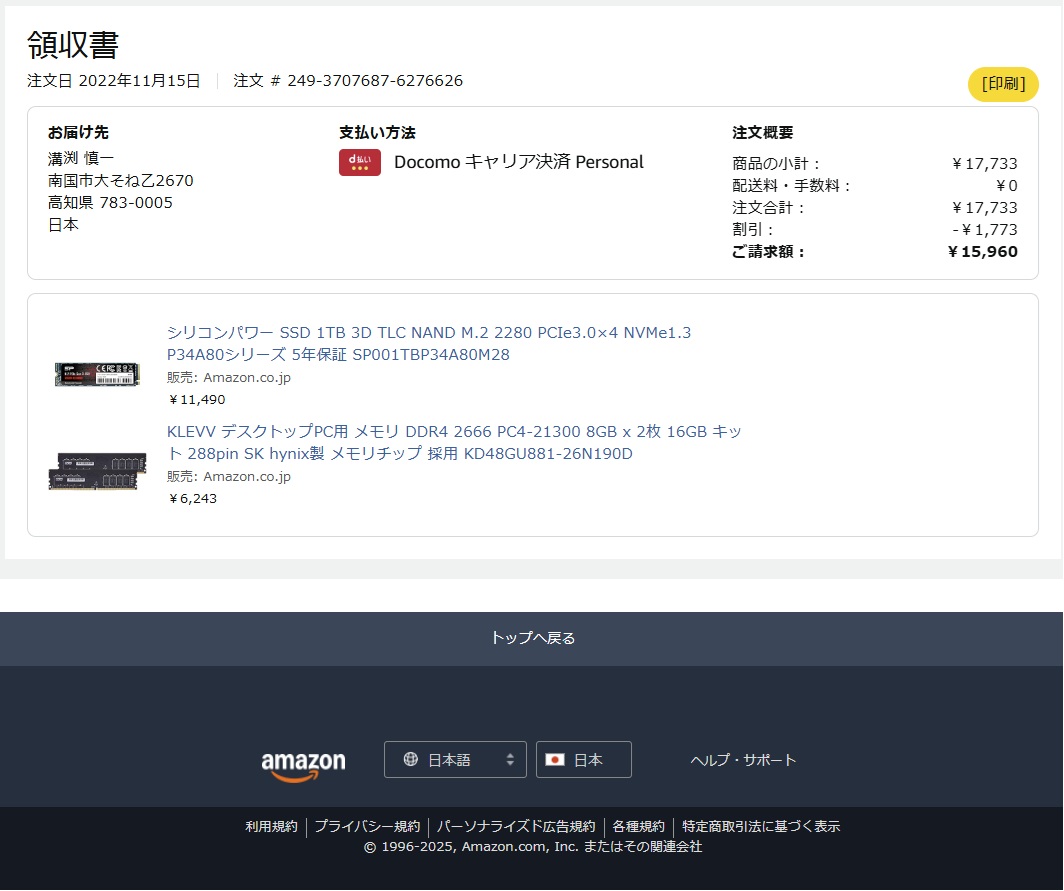Click the globe icon in language selector
Image resolution: width=1064 pixels, height=891 pixels.
(410, 760)
